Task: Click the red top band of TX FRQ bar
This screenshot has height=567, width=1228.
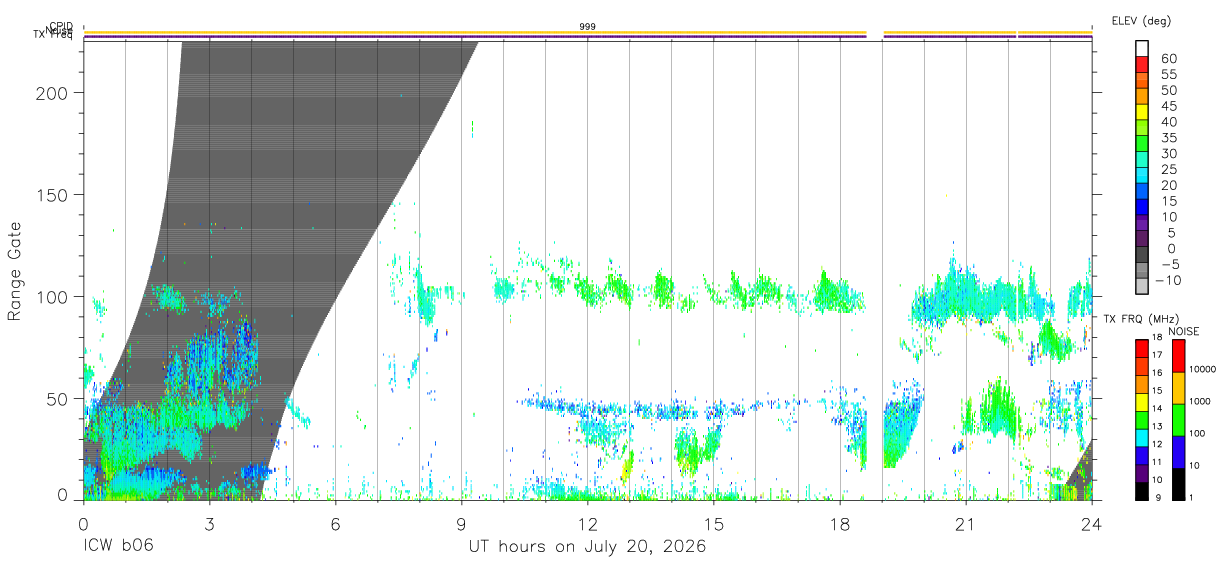Action: point(1142,348)
